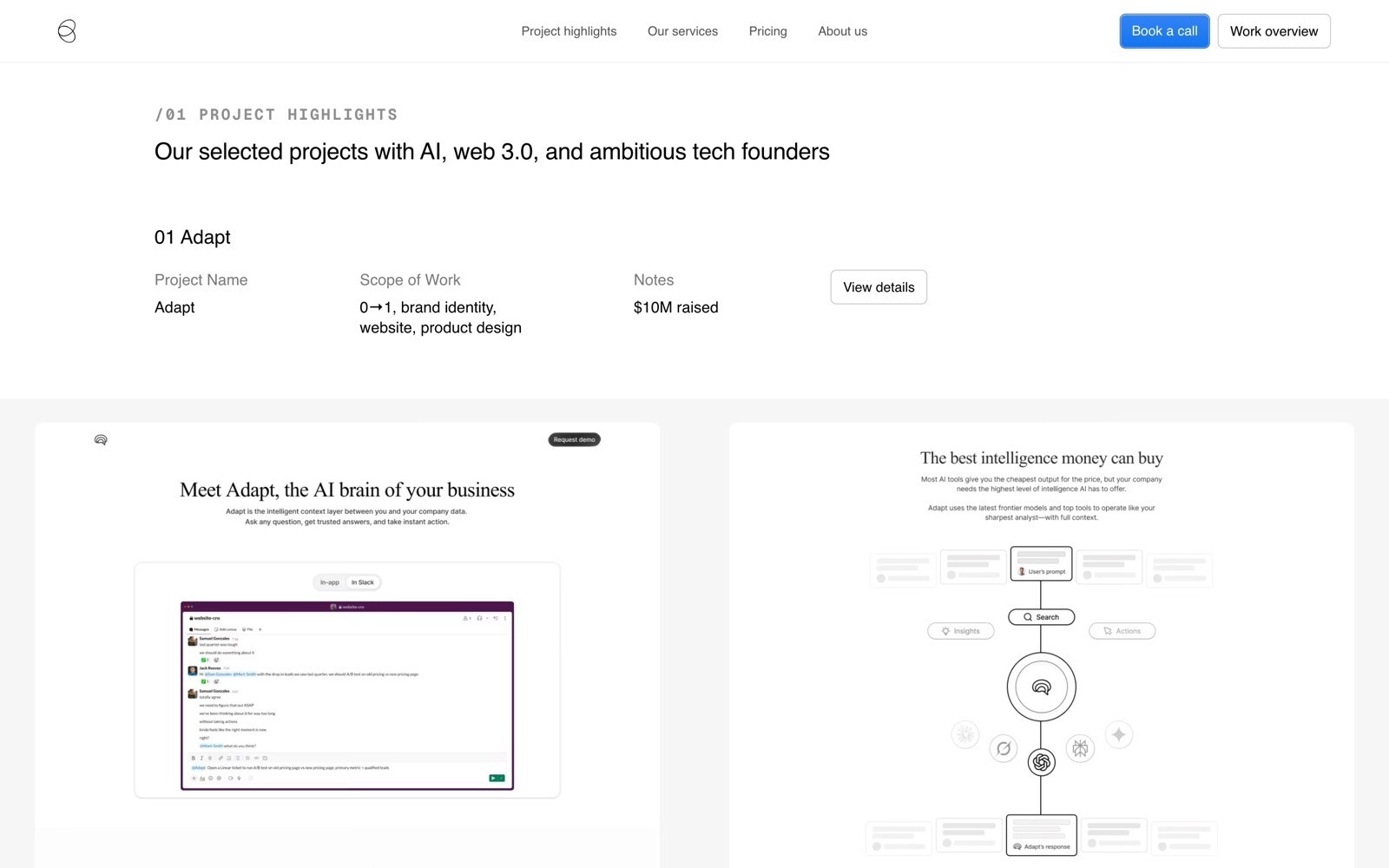Click the User's prompt card in diagram
The height and width of the screenshot is (868, 1389).
[1042, 563]
